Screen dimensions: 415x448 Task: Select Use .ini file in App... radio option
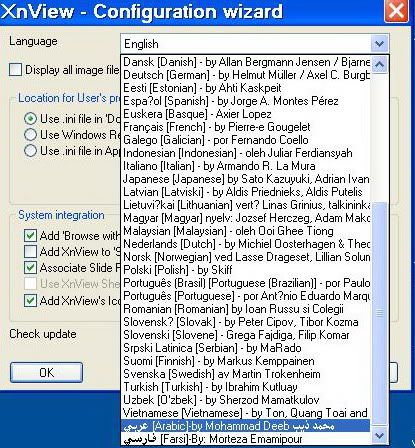30,151
